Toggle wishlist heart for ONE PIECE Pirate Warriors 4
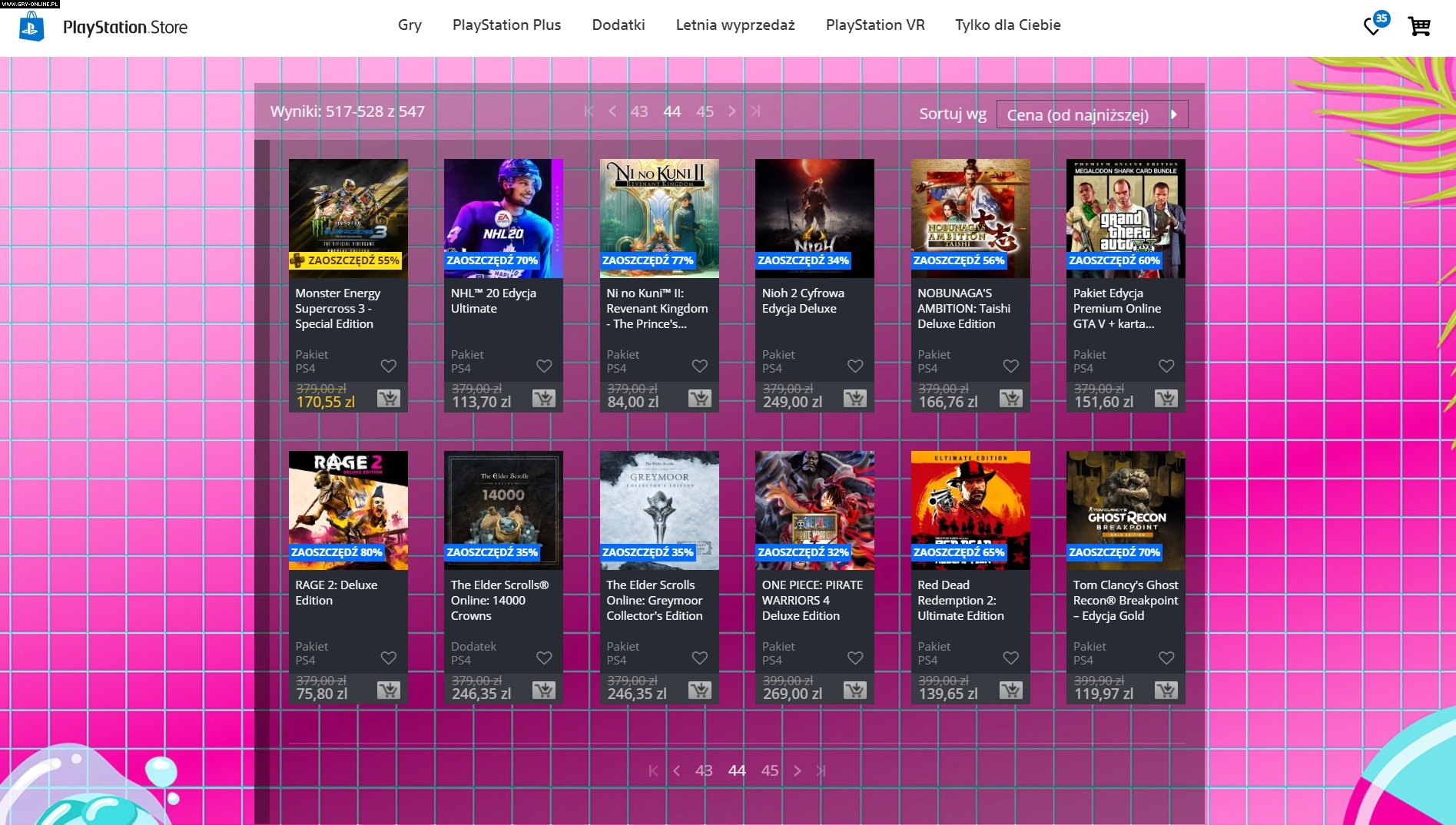This screenshot has width=1456, height=825. click(x=855, y=658)
